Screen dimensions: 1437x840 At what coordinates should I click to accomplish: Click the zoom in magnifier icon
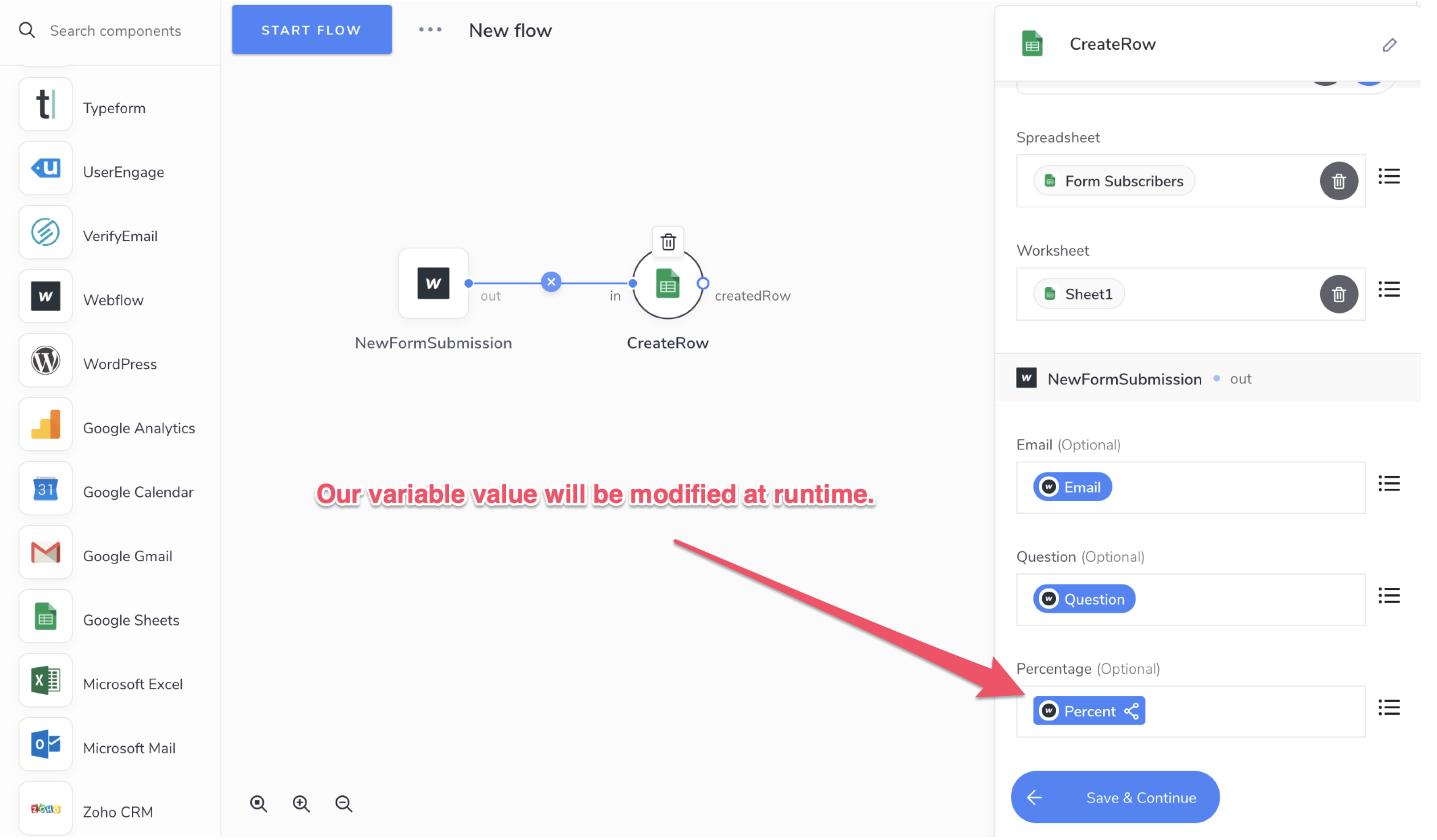(x=301, y=803)
